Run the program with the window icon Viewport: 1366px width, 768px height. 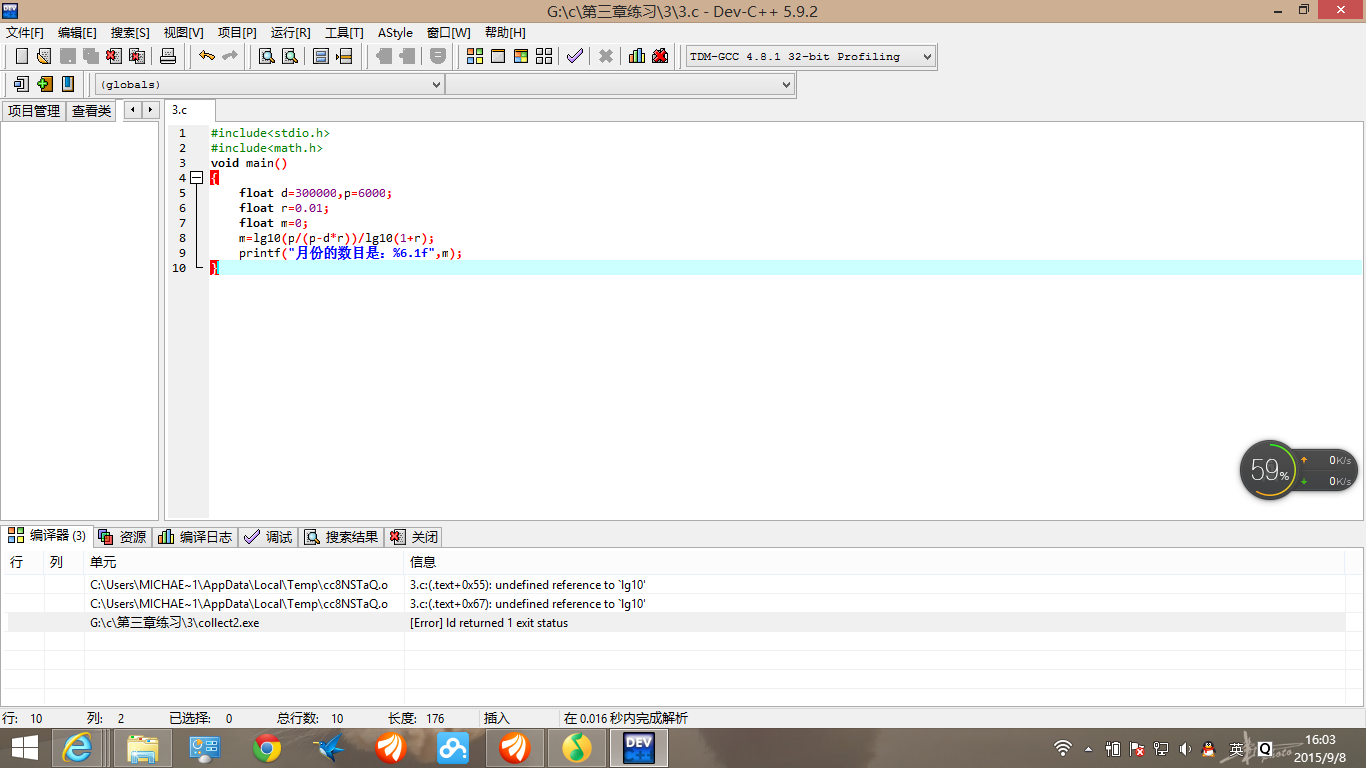[x=498, y=56]
